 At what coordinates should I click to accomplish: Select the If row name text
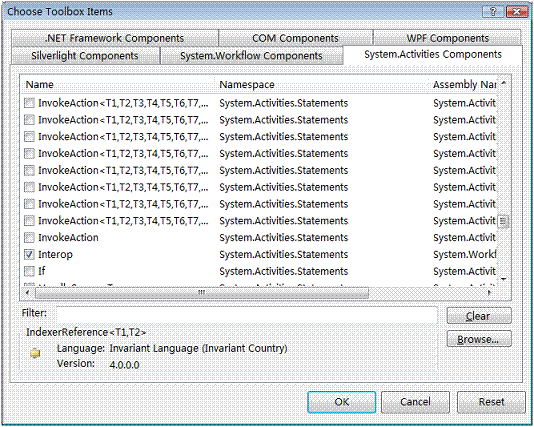click(x=42, y=271)
